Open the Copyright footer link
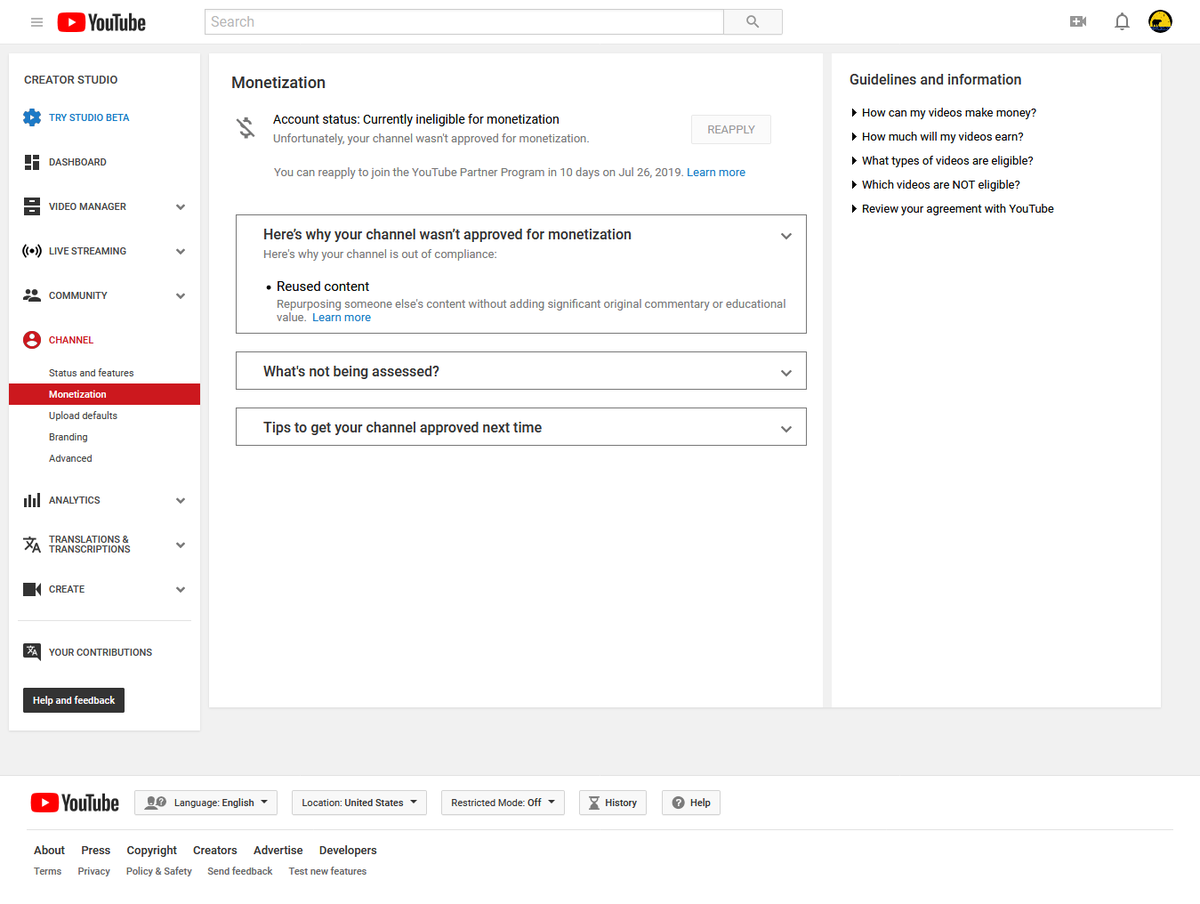Screen dimensions: 1200x904 [x=152, y=850]
